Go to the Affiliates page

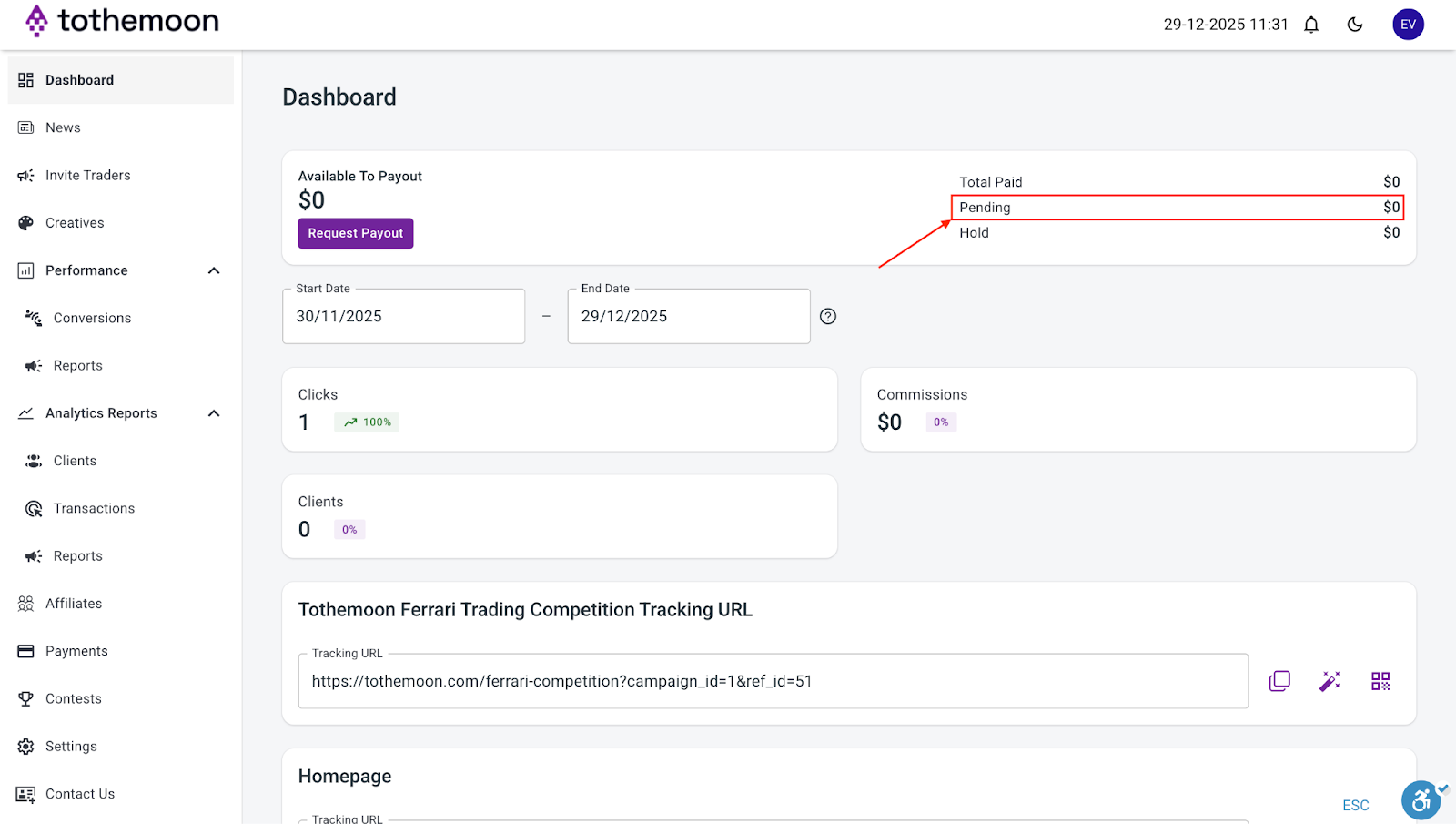pos(121,604)
